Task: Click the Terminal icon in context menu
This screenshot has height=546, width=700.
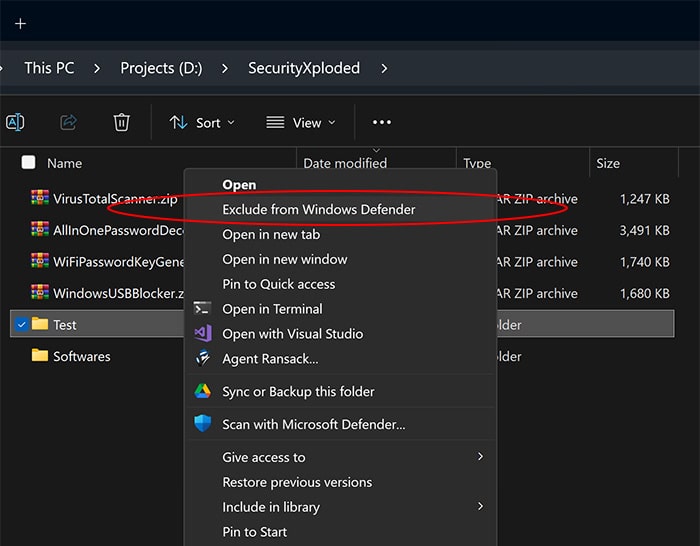Action: [x=203, y=309]
